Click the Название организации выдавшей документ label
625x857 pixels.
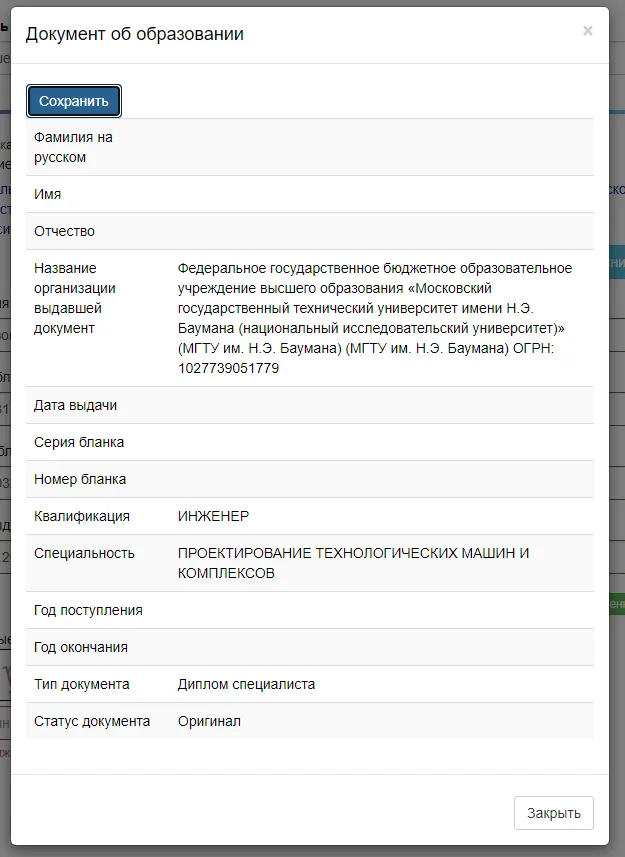click(75, 298)
